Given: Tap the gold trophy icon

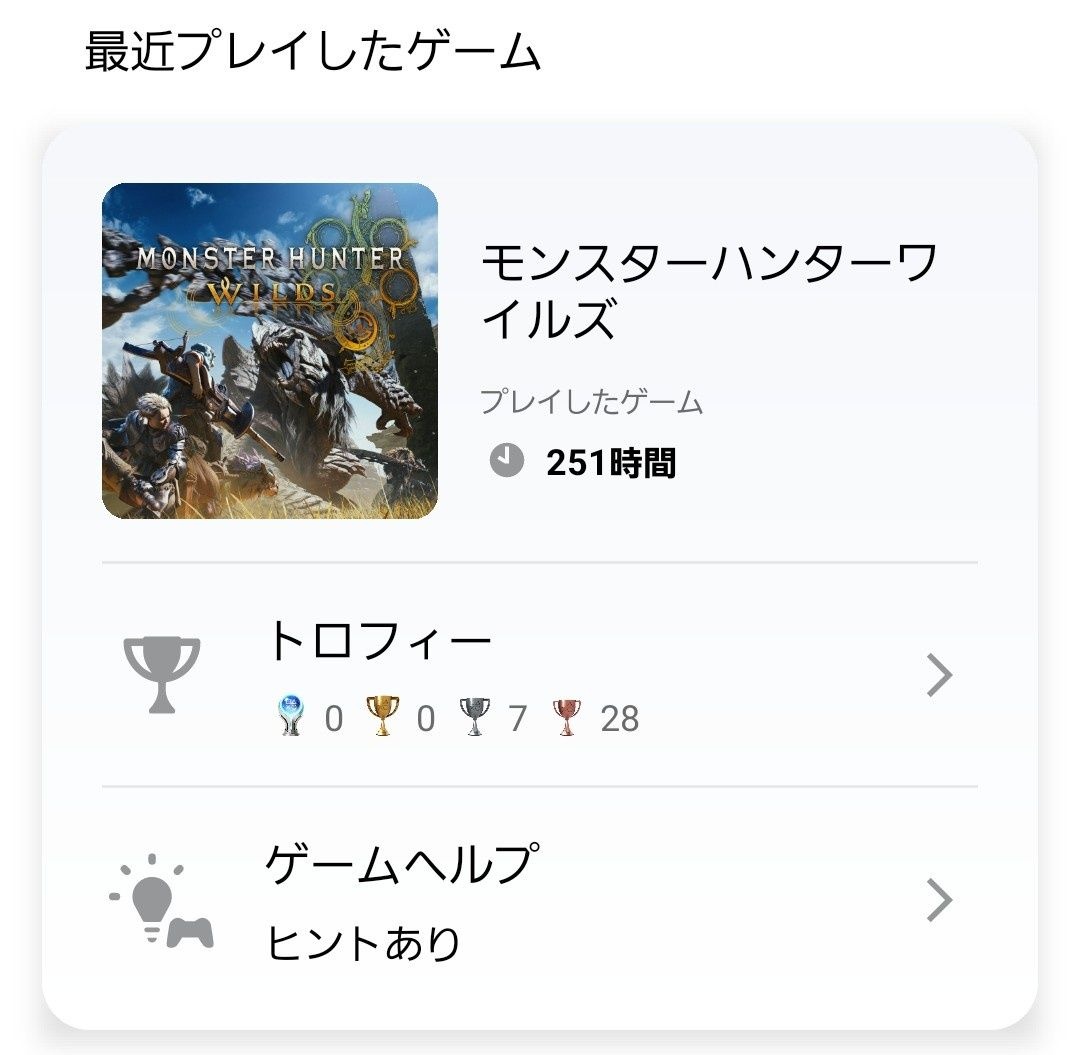Looking at the screenshot, I should (382, 716).
